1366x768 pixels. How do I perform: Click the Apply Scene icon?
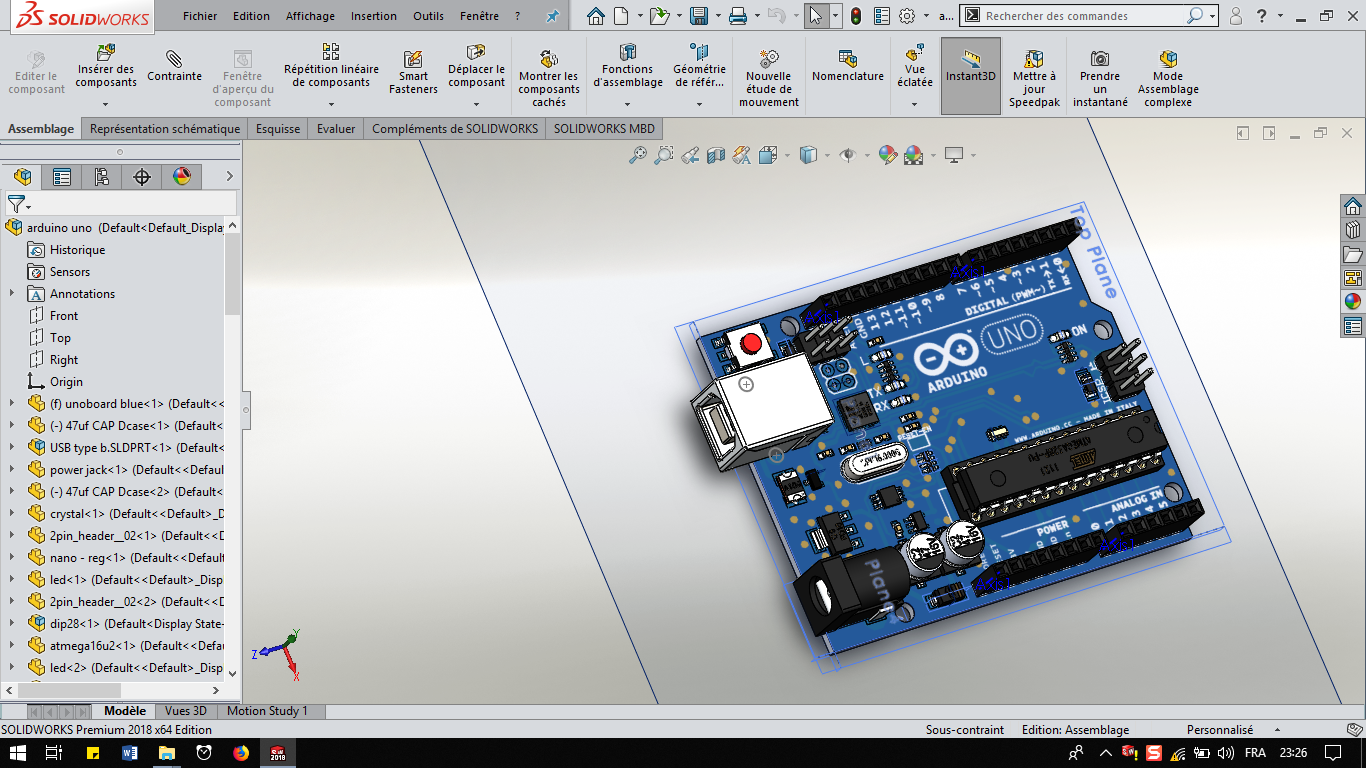pyautogui.click(x=913, y=155)
